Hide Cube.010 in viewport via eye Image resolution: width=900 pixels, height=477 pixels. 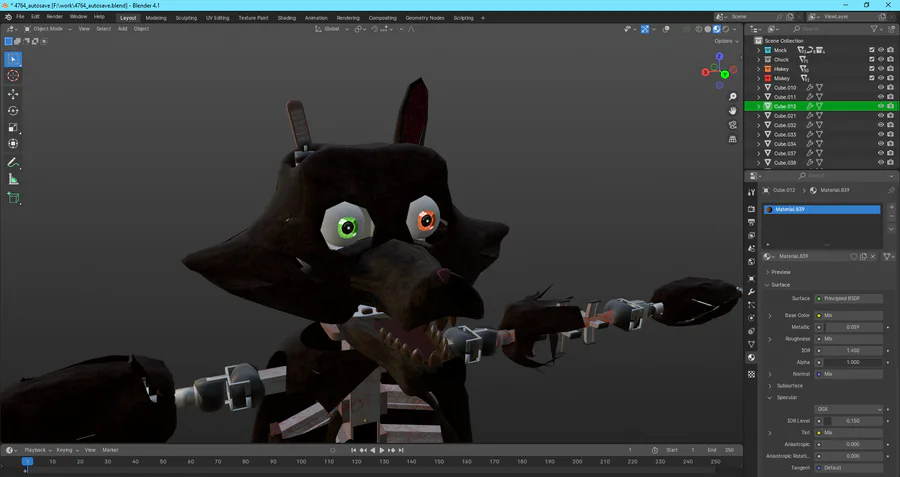point(881,88)
